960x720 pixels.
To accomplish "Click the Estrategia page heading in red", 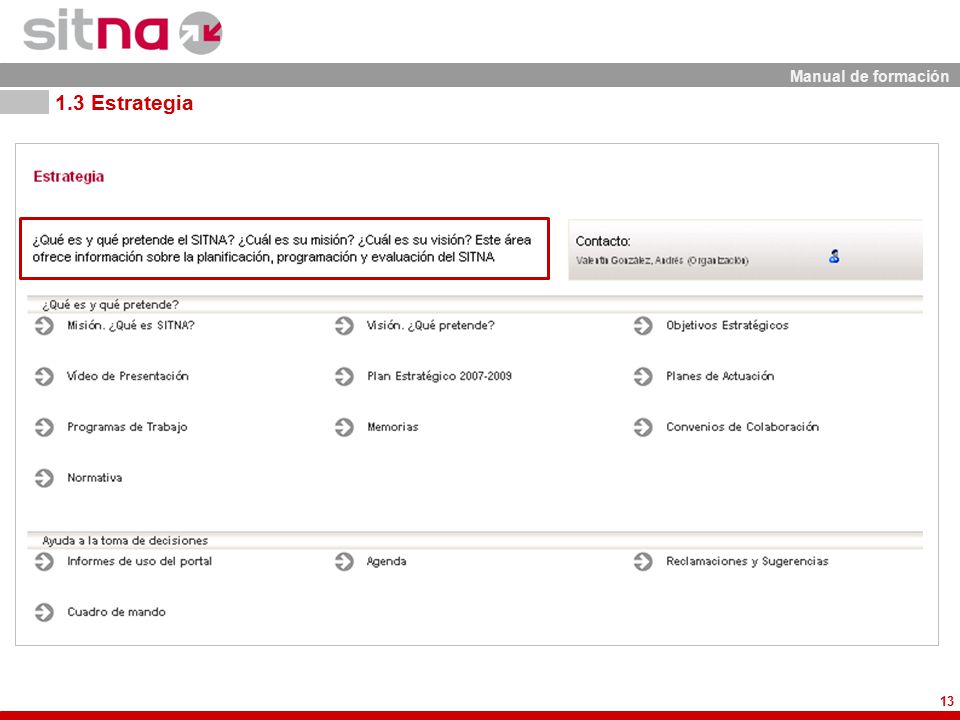I will coord(69,177).
